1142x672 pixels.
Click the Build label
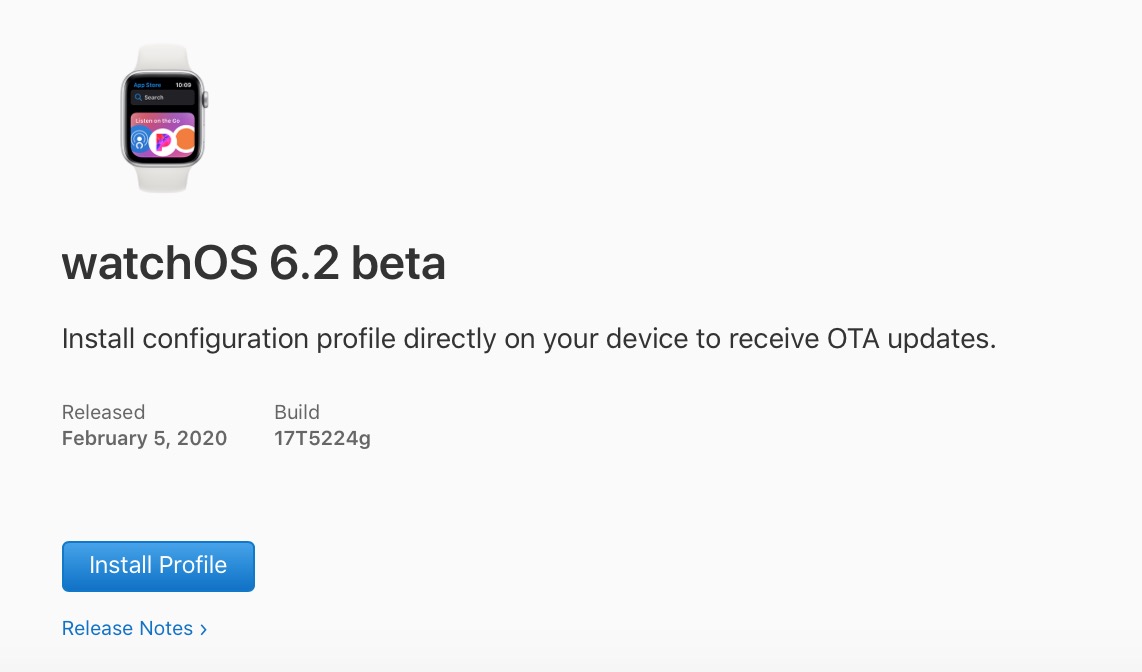297,412
